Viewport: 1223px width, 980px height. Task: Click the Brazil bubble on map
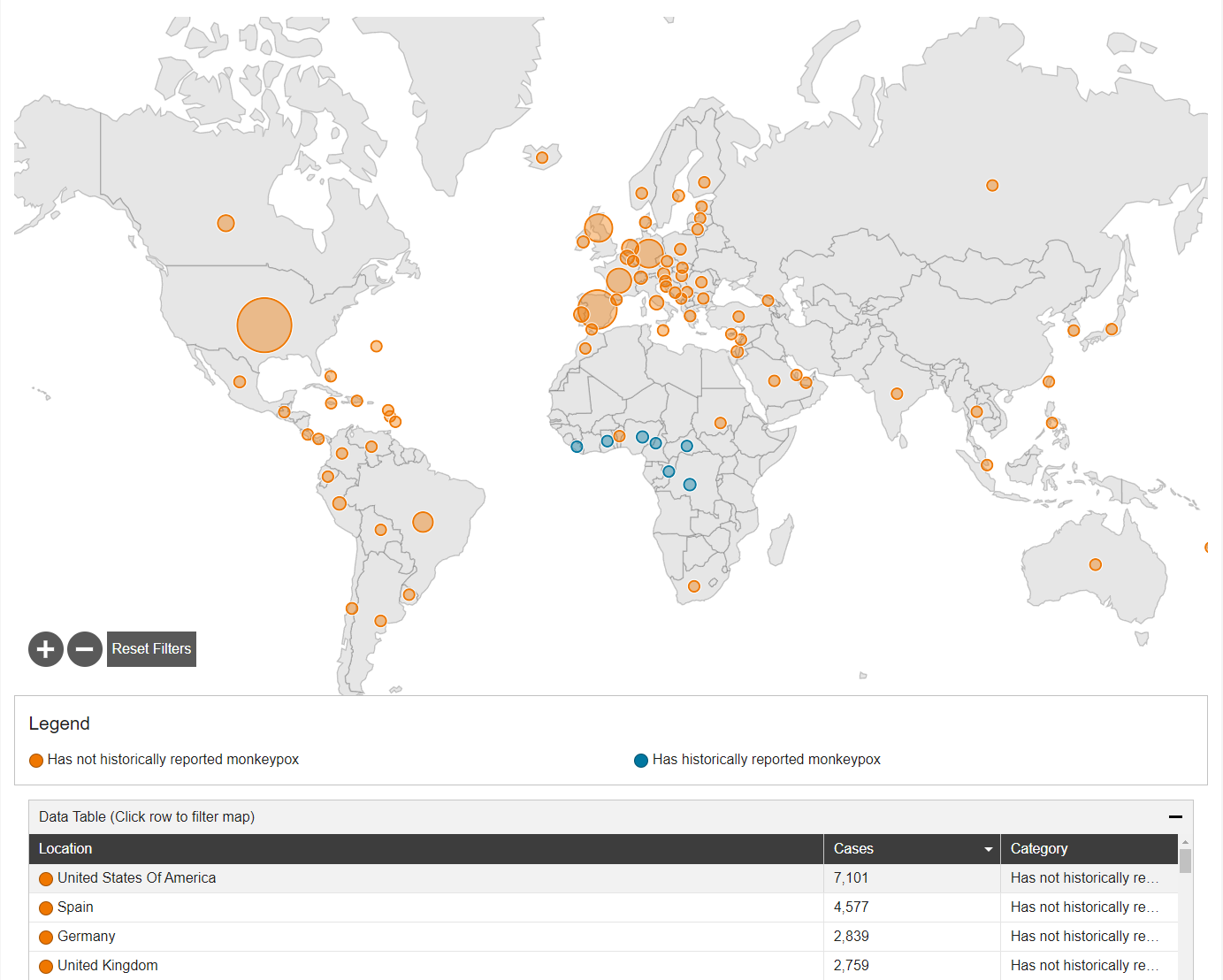(x=423, y=522)
